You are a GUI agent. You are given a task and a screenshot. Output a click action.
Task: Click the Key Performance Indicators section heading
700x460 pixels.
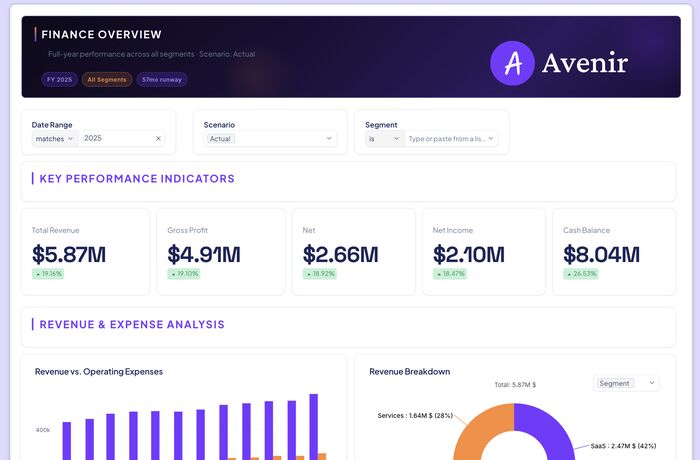click(x=137, y=179)
